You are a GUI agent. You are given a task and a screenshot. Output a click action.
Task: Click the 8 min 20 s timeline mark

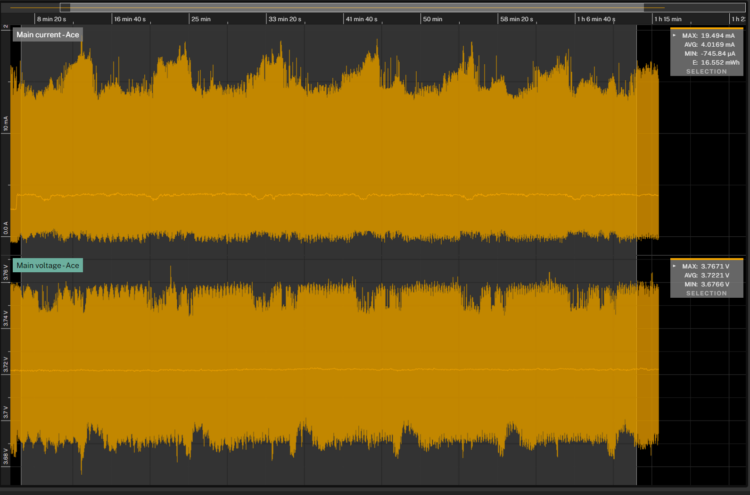50,19
